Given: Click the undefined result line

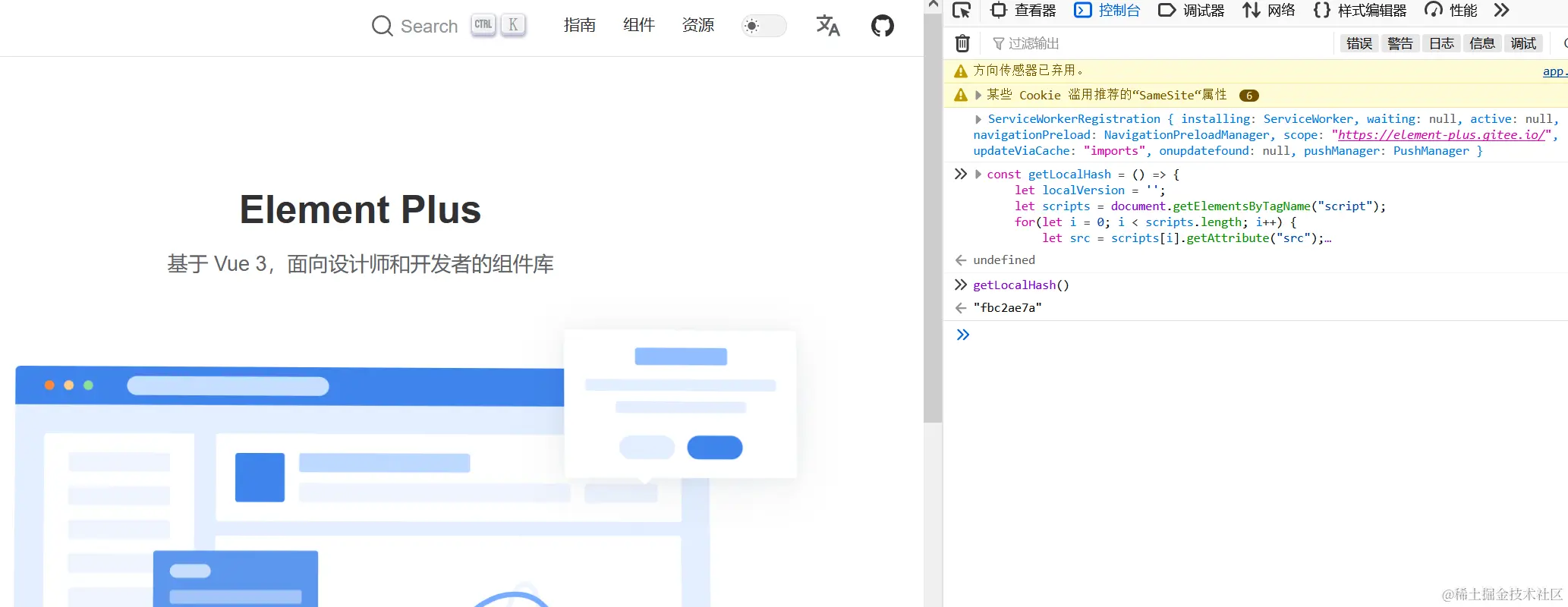Looking at the screenshot, I should 1003,259.
